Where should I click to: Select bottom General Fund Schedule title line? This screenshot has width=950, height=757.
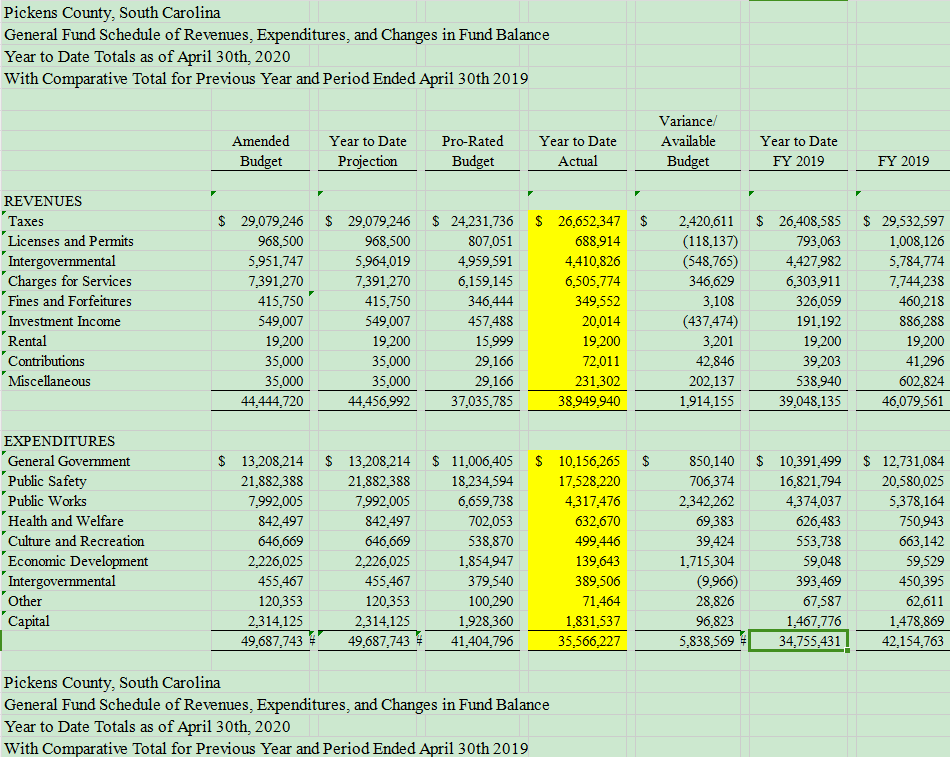coord(277,705)
